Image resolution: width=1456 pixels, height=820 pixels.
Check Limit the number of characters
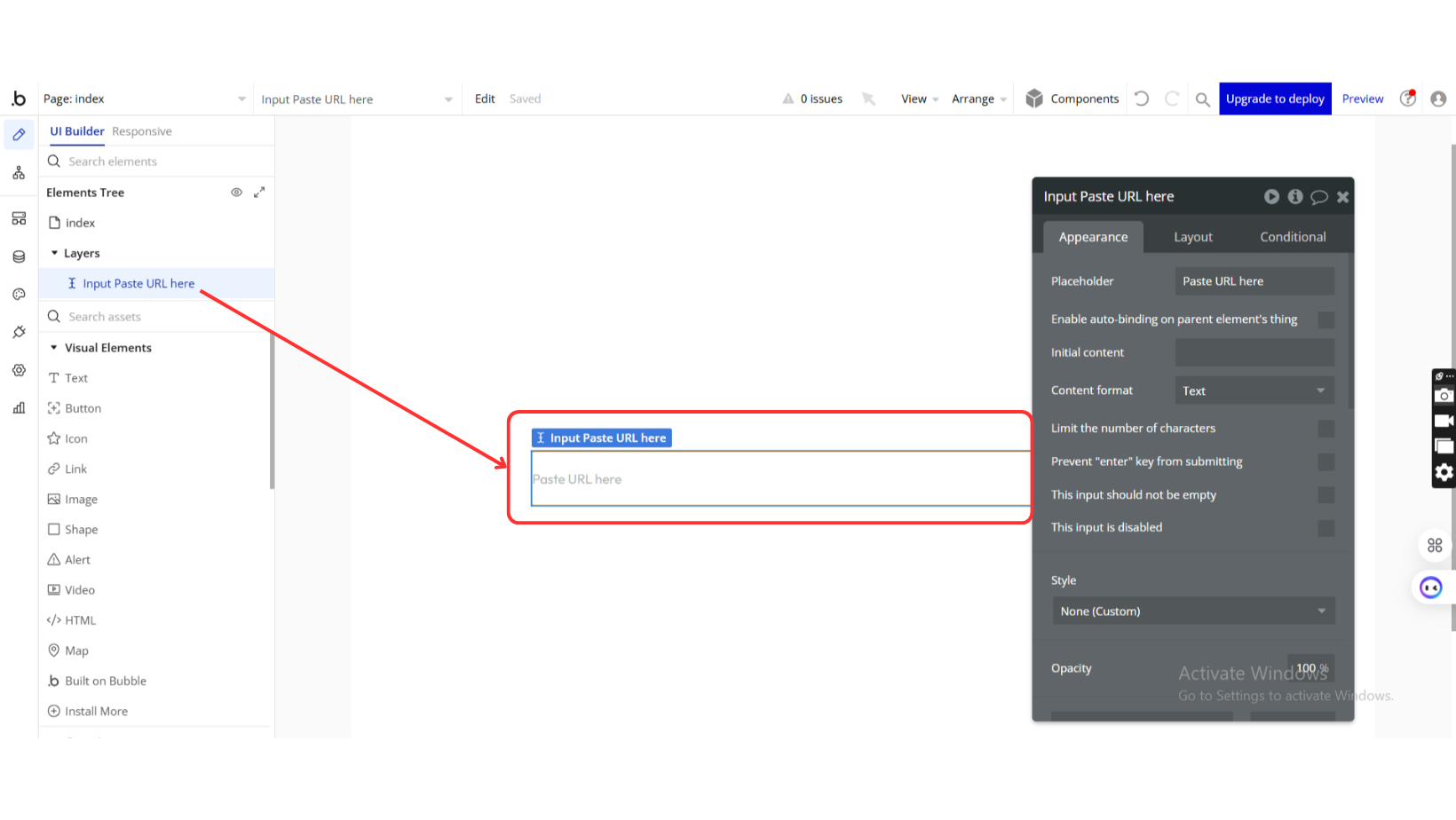click(1326, 429)
